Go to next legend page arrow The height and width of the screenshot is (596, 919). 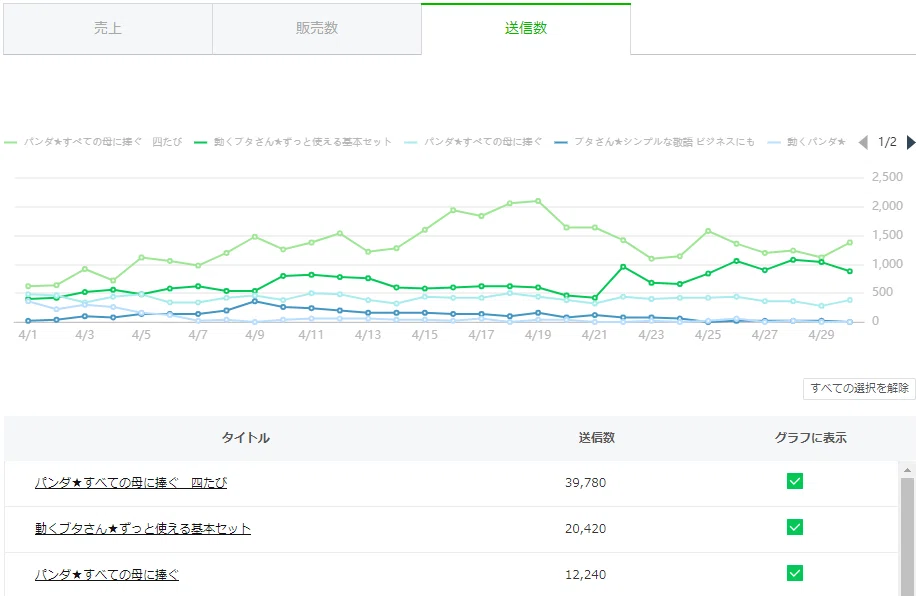911,142
